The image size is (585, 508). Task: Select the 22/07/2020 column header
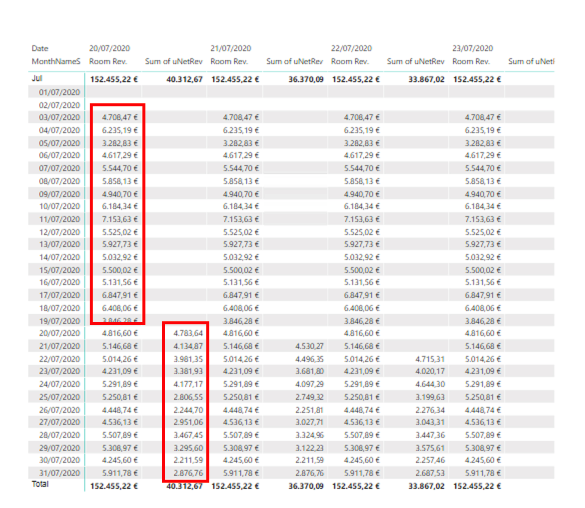351,48
